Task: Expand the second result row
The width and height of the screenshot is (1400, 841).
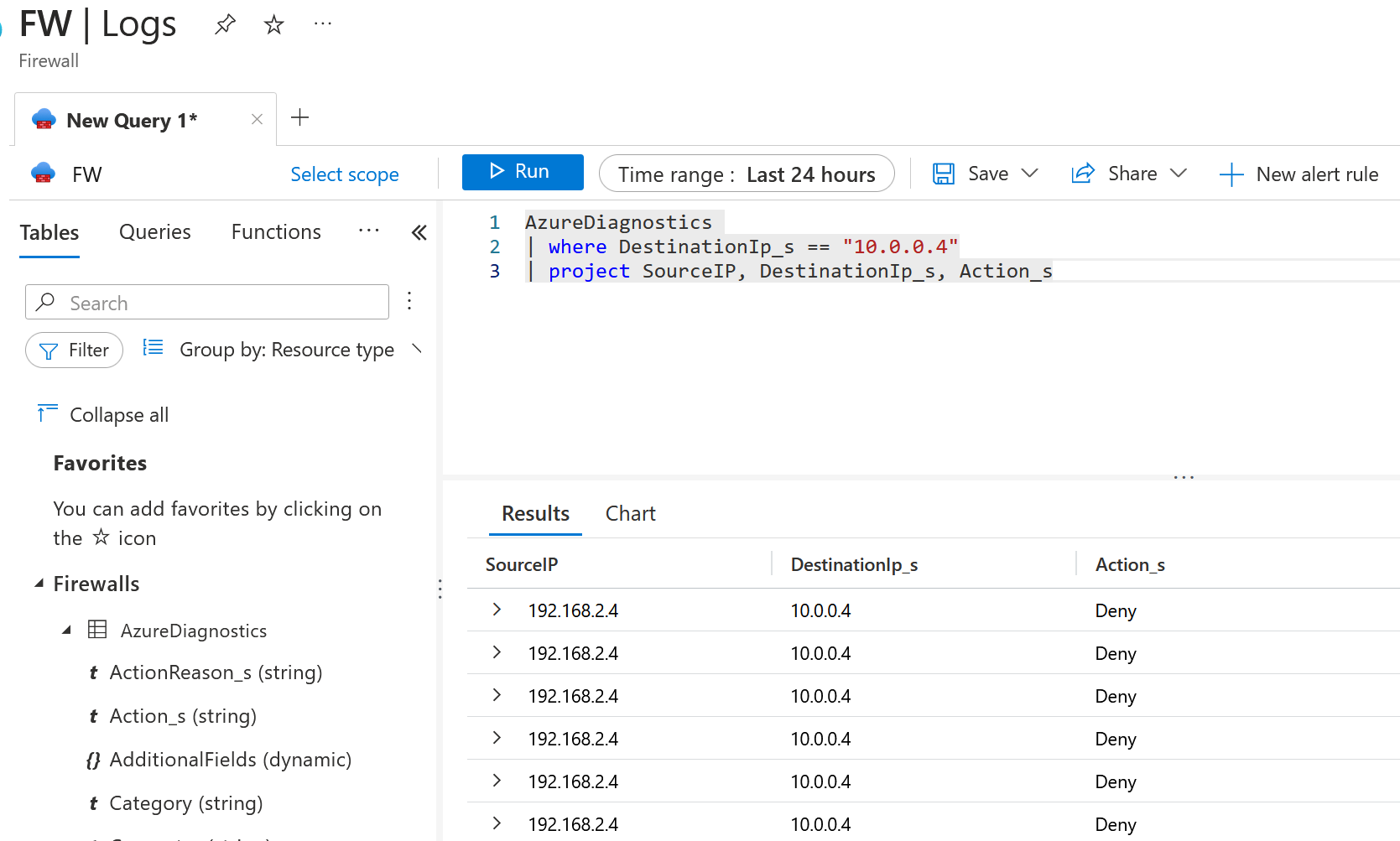Action: 497,652
